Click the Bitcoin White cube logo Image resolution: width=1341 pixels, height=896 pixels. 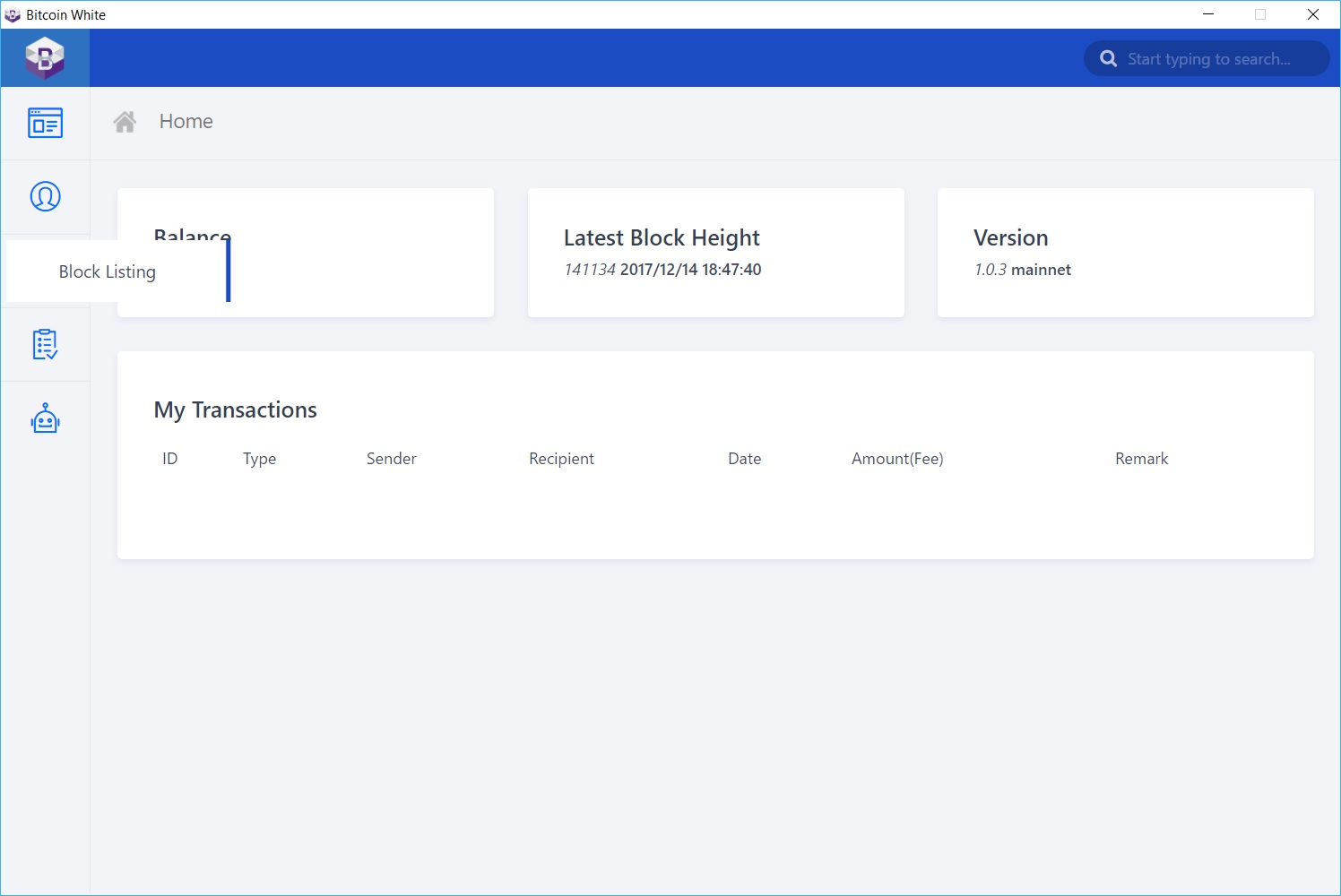(x=45, y=58)
